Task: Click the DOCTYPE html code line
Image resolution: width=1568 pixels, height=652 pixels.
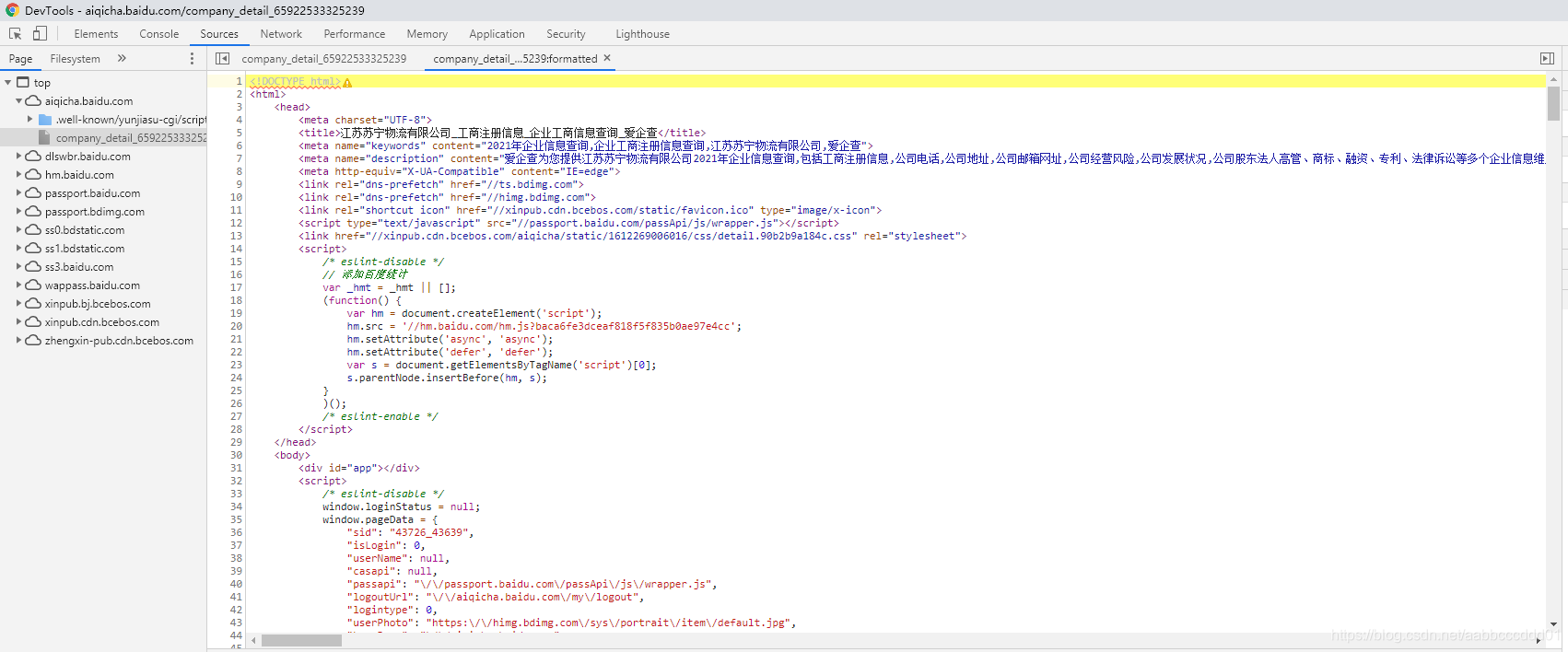Action: [x=295, y=81]
